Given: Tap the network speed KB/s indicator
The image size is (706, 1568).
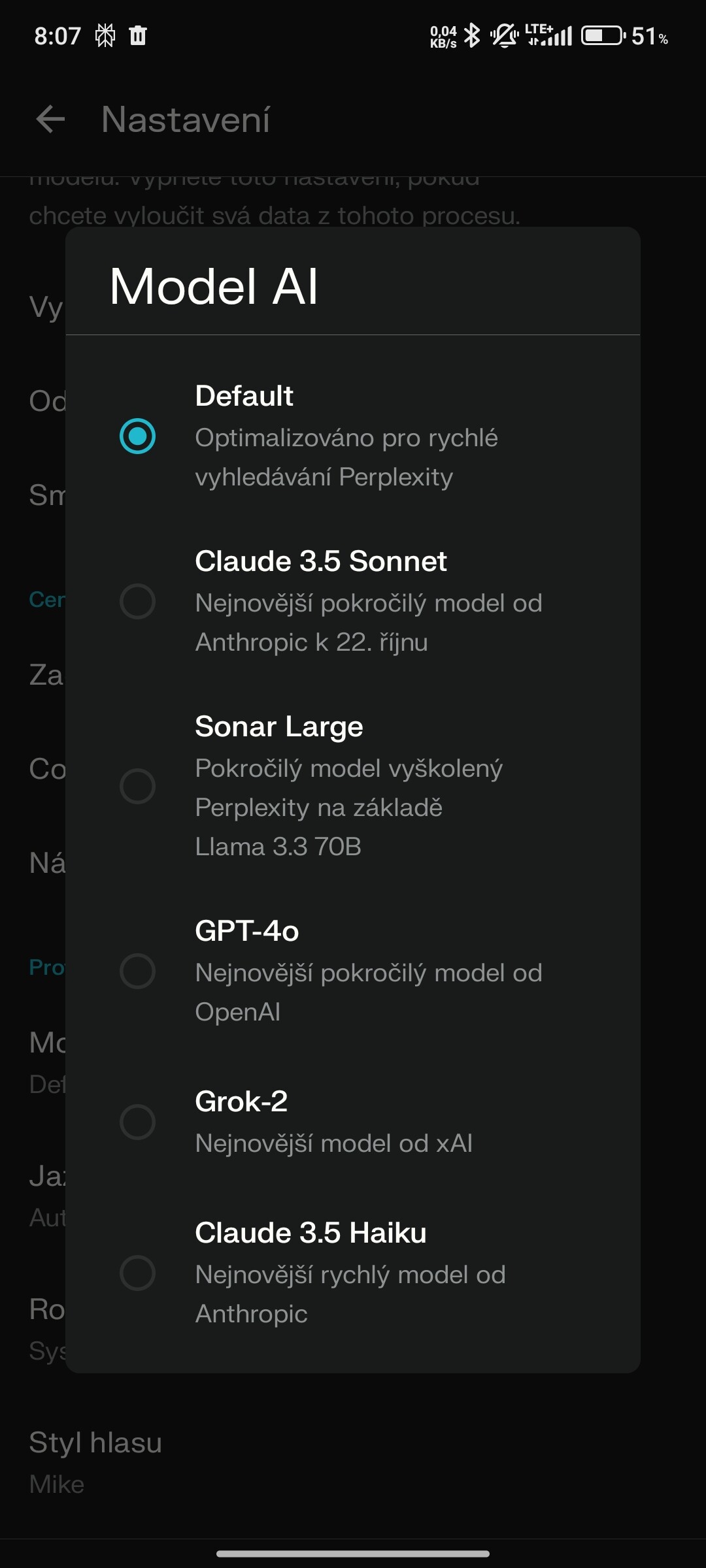Looking at the screenshot, I should coord(443,37).
